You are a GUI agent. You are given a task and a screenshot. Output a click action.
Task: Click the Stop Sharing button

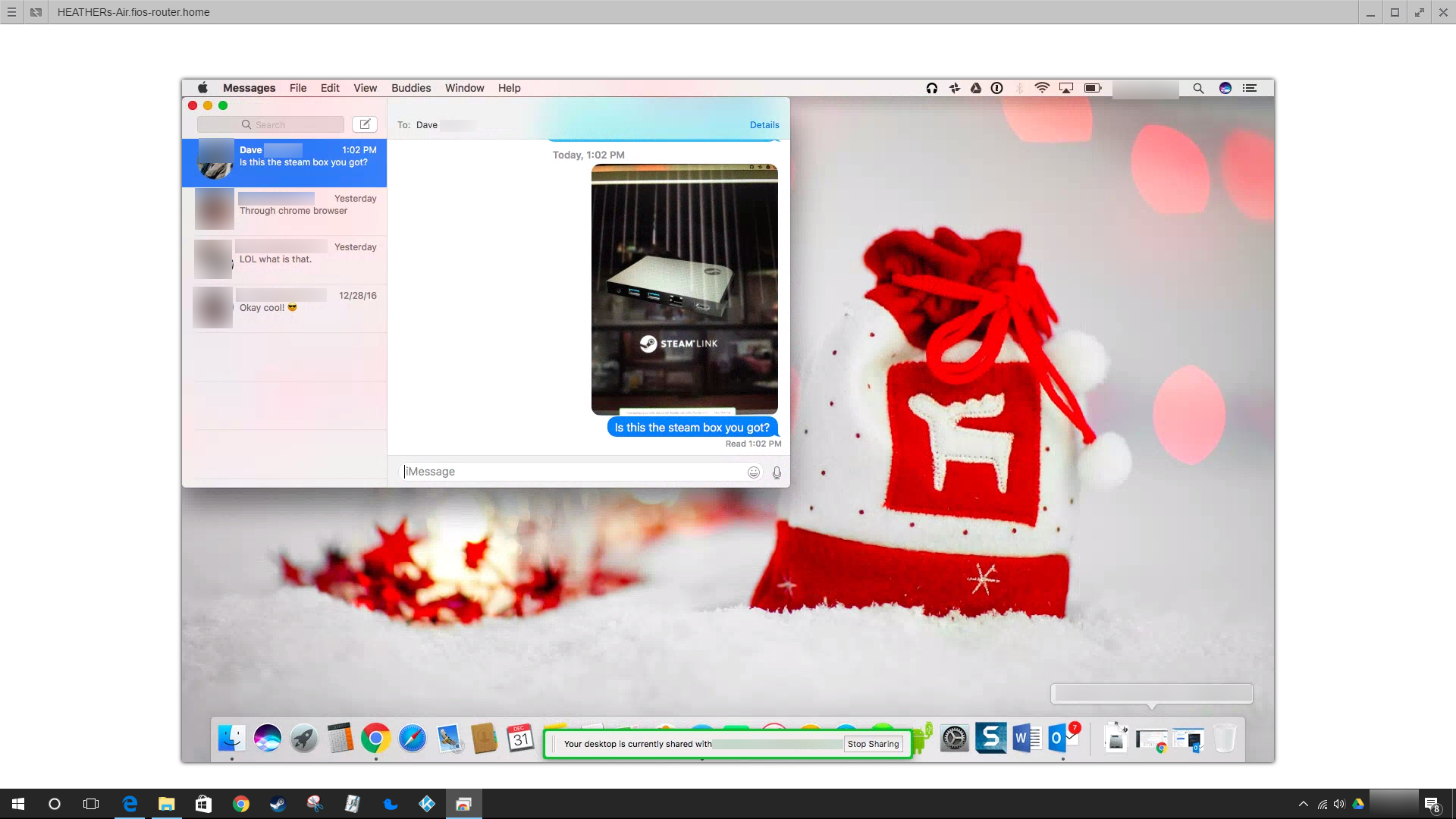click(x=874, y=744)
